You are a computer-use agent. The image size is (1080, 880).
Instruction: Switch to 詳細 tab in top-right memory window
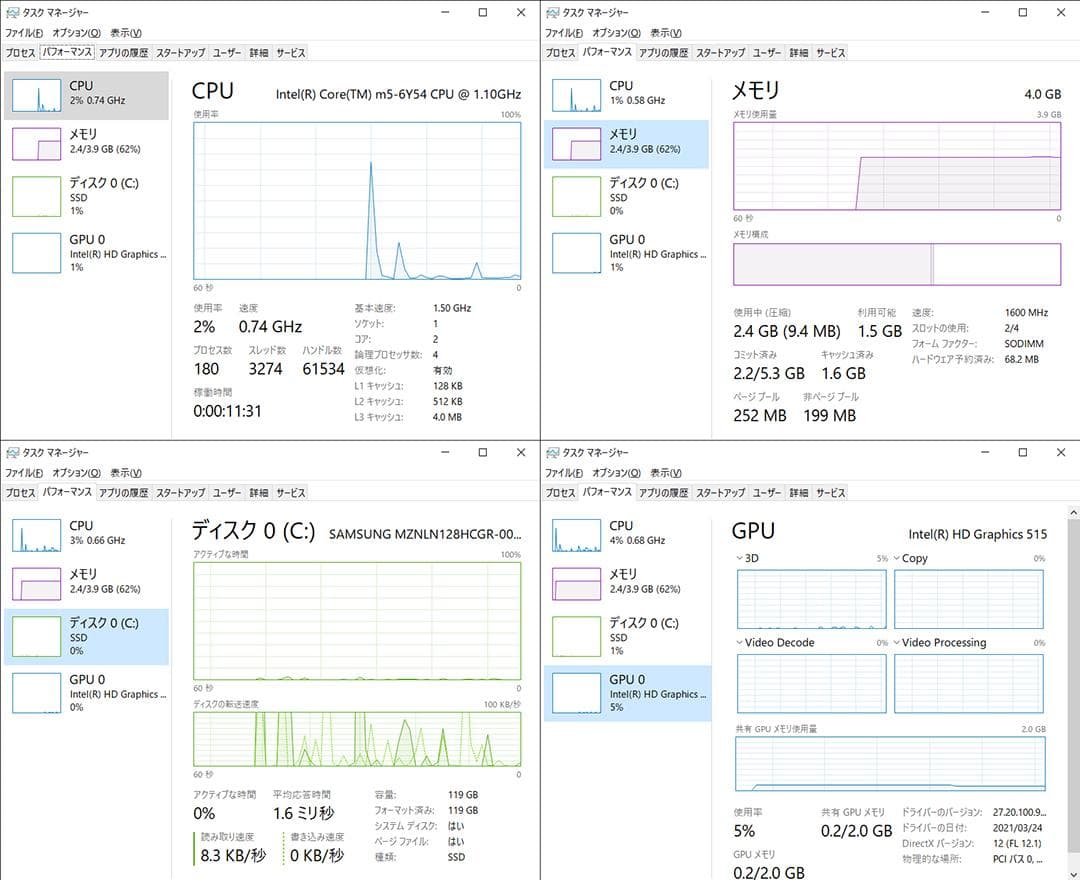click(799, 52)
